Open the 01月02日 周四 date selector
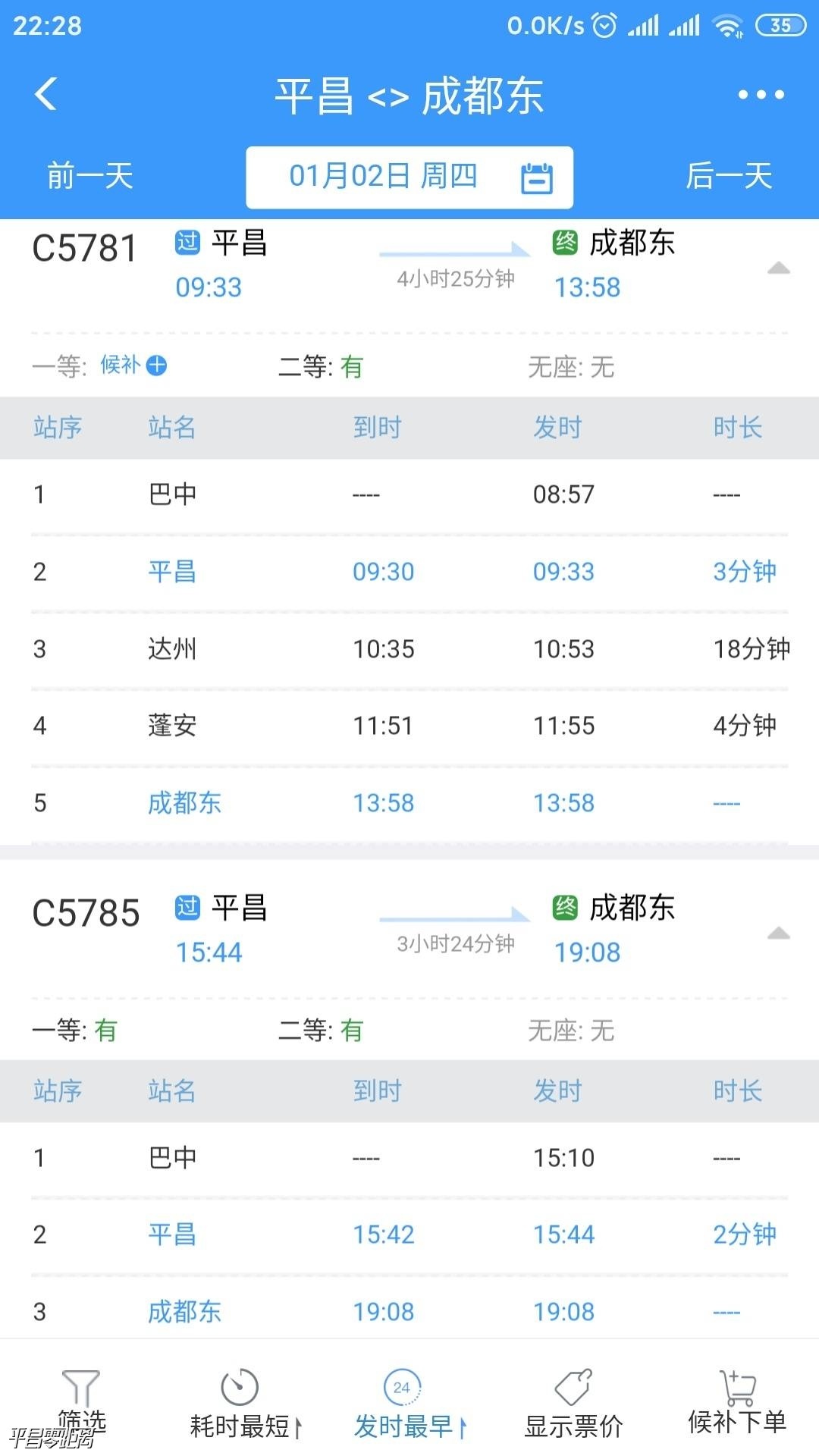The height and width of the screenshot is (1456, 819). pos(384,177)
